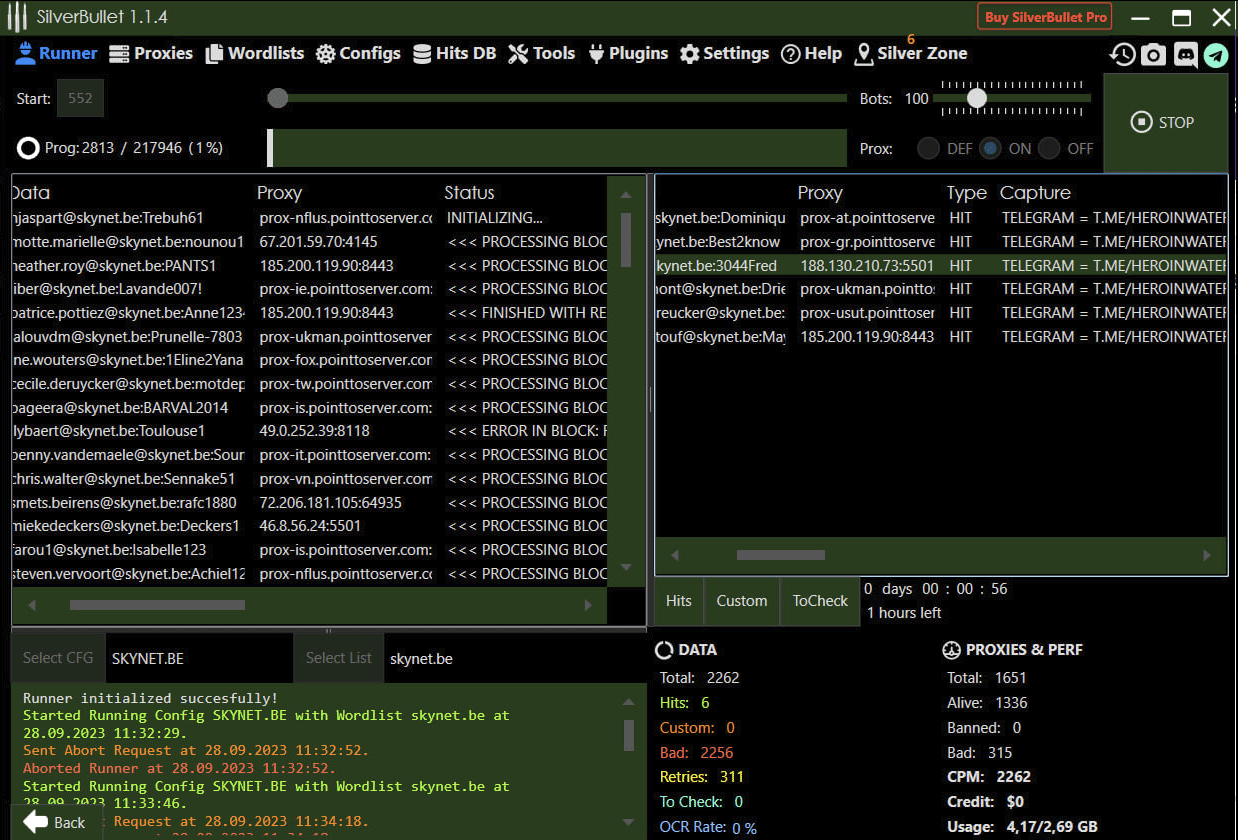Open the Configs gear section

pos(358,53)
